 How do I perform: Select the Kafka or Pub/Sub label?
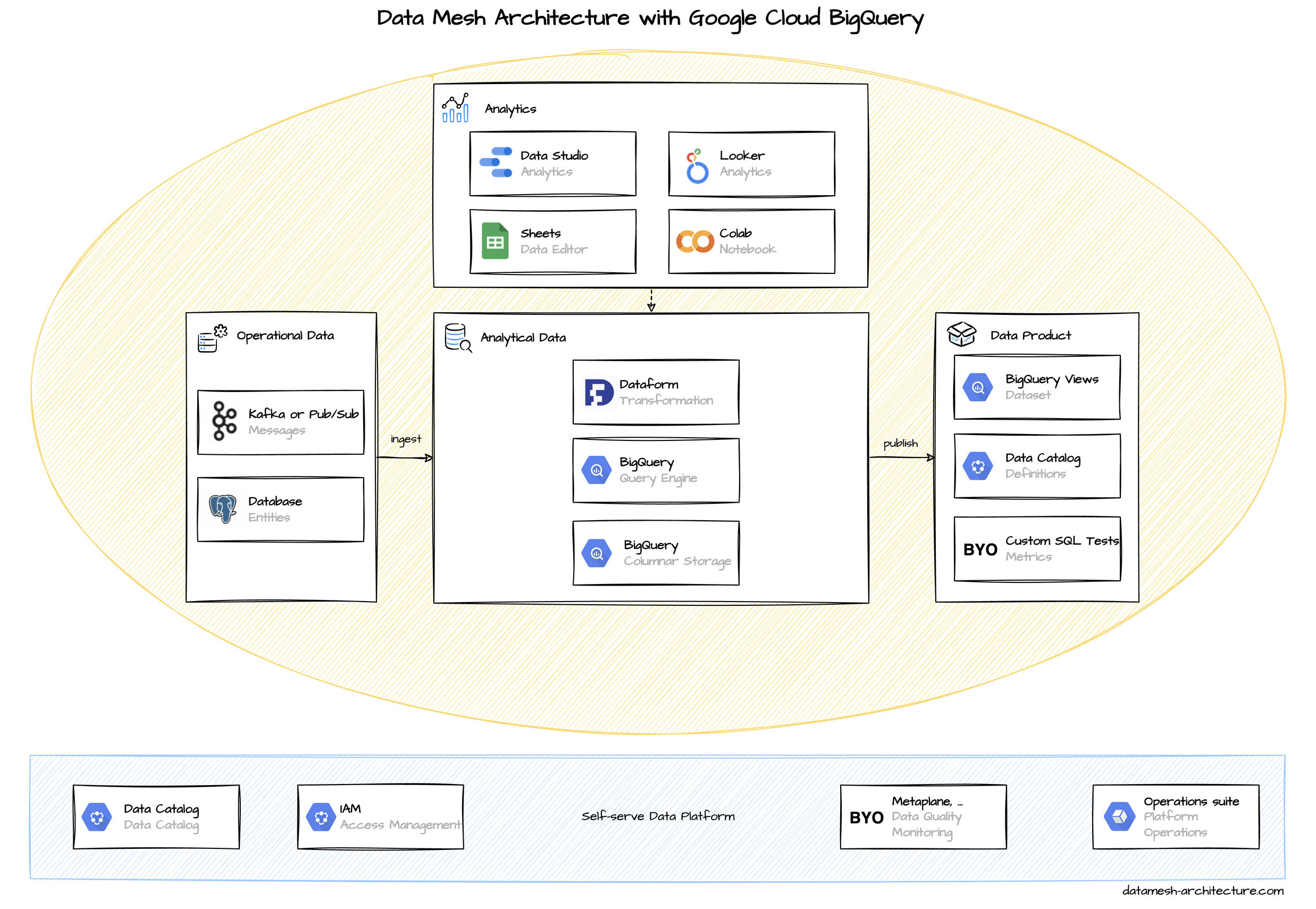point(304,414)
